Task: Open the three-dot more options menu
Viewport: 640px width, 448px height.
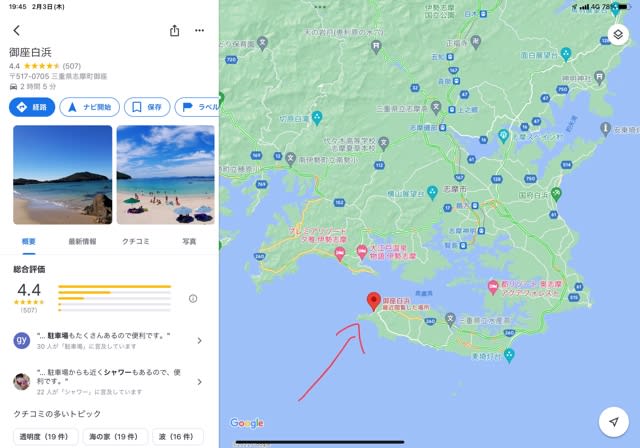Action: pos(199,30)
